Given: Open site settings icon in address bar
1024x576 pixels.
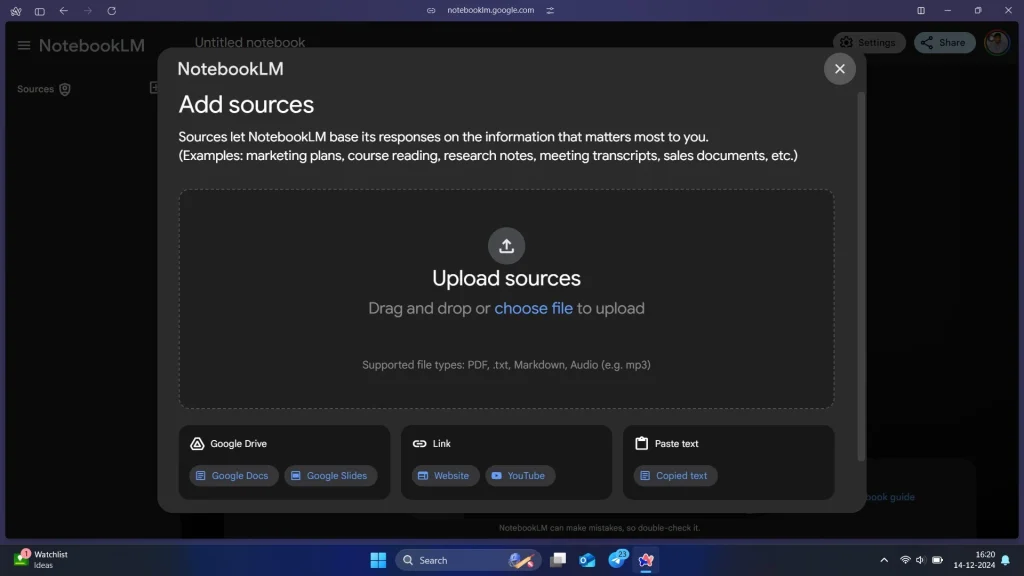Looking at the screenshot, I should point(550,10).
